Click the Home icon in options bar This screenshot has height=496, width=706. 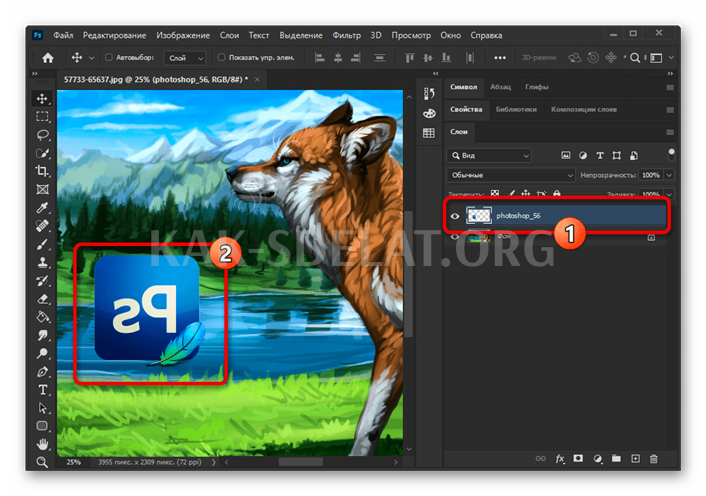[48, 58]
